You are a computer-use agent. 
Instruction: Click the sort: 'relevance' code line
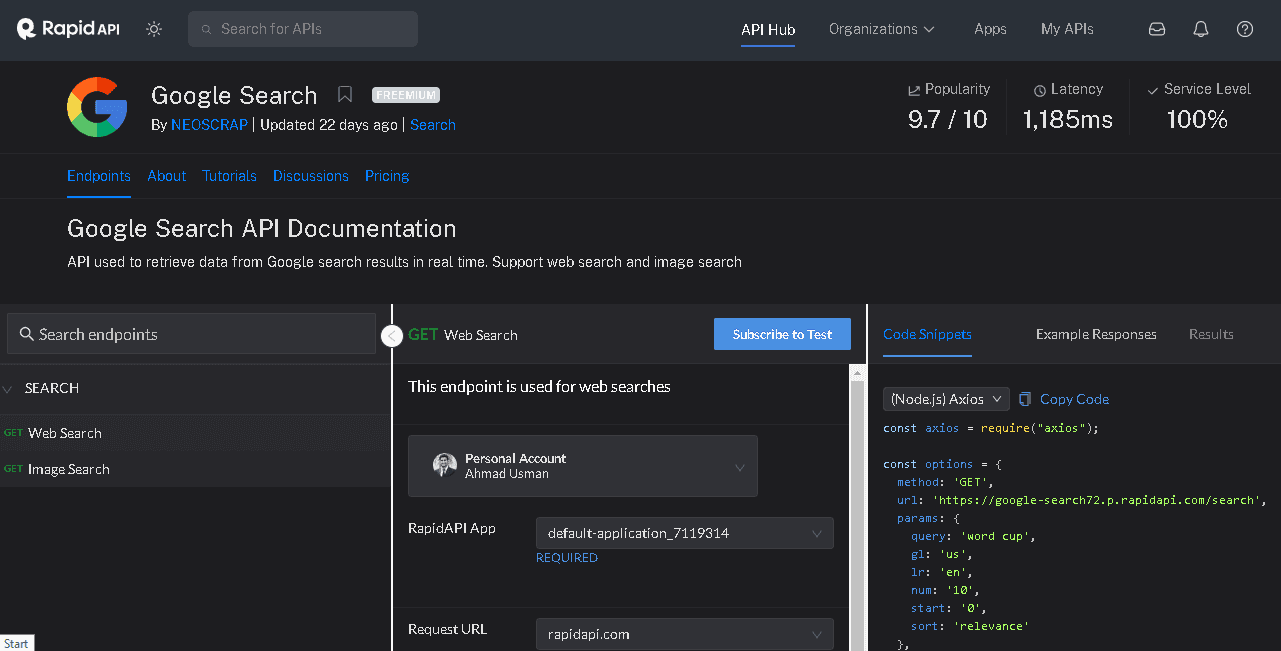click(970, 626)
